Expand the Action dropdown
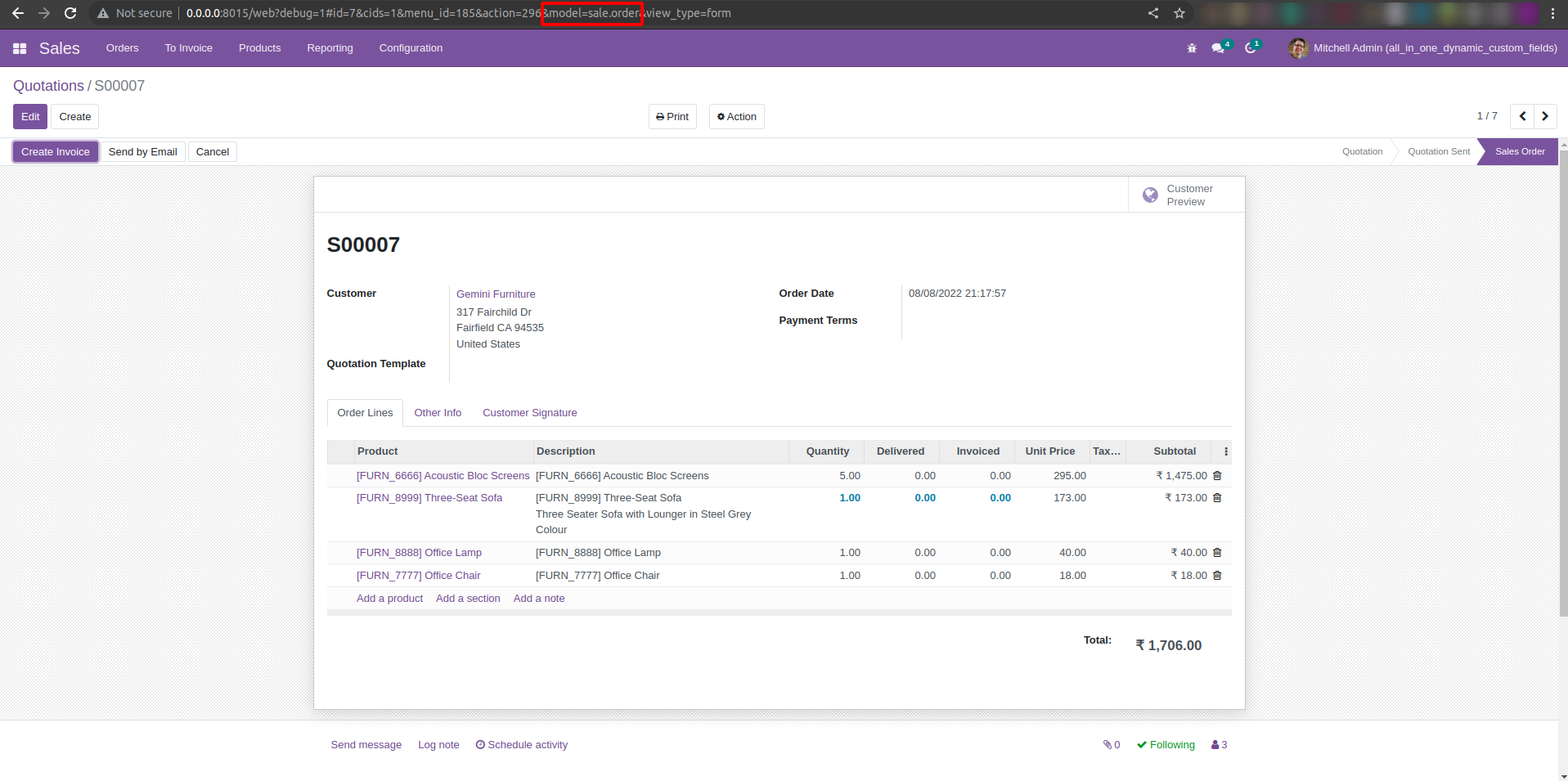Image resolution: width=1568 pixels, height=781 pixels. 736,117
